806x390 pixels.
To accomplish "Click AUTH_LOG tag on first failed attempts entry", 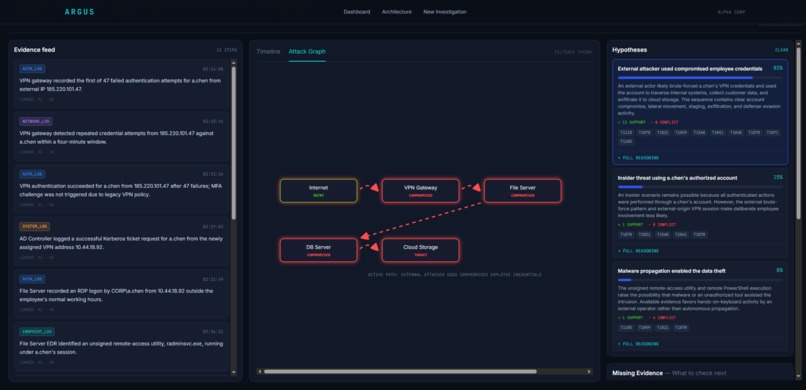I will coord(32,69).
